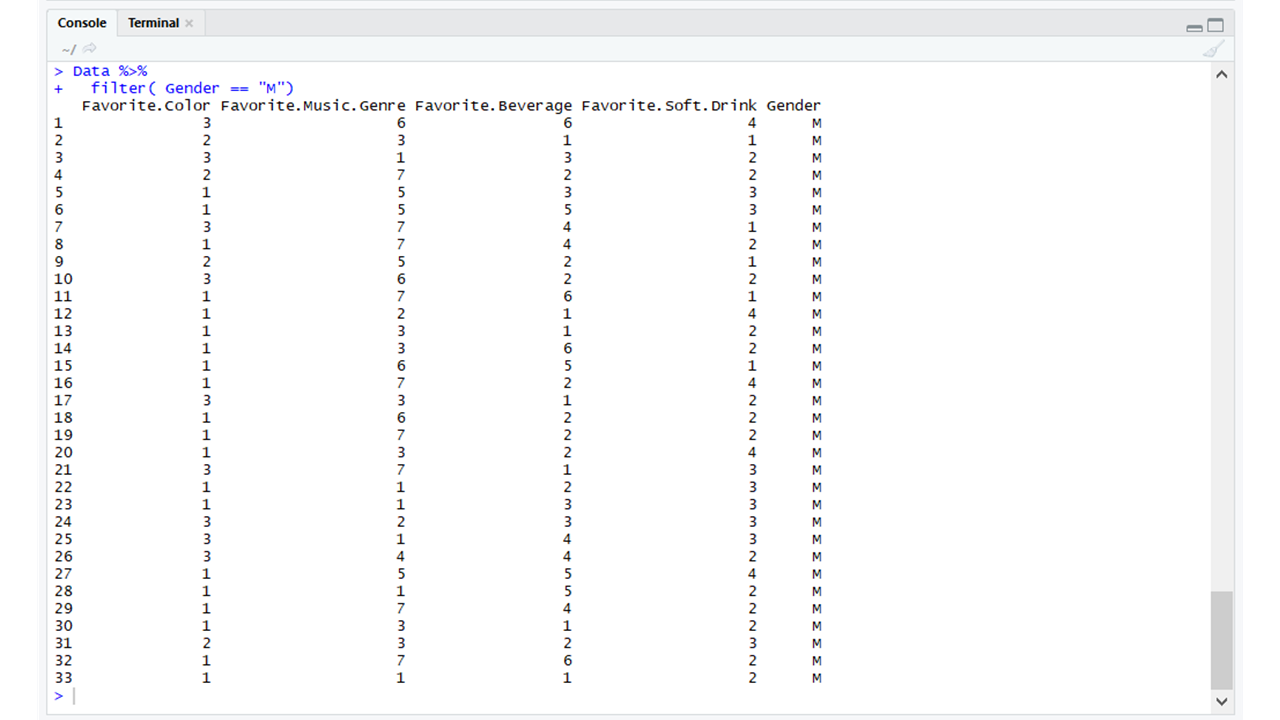
Task: Click the Gender value M in row 5
Action: point(817,192)
